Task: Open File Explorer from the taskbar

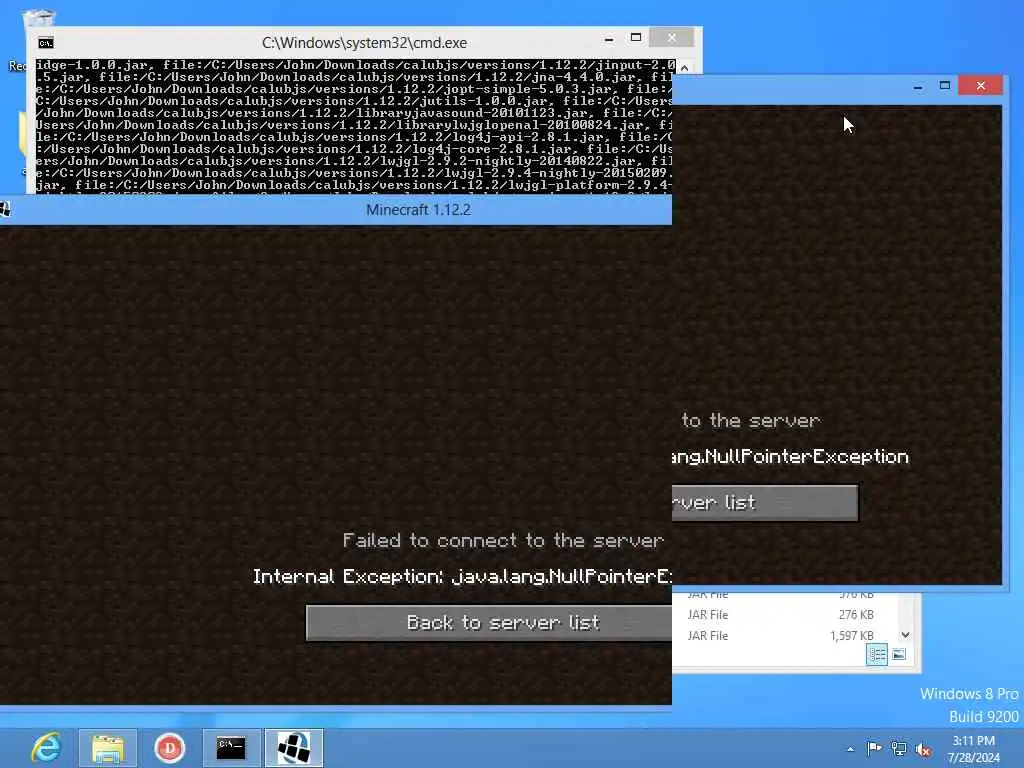Action: [108, 748]
